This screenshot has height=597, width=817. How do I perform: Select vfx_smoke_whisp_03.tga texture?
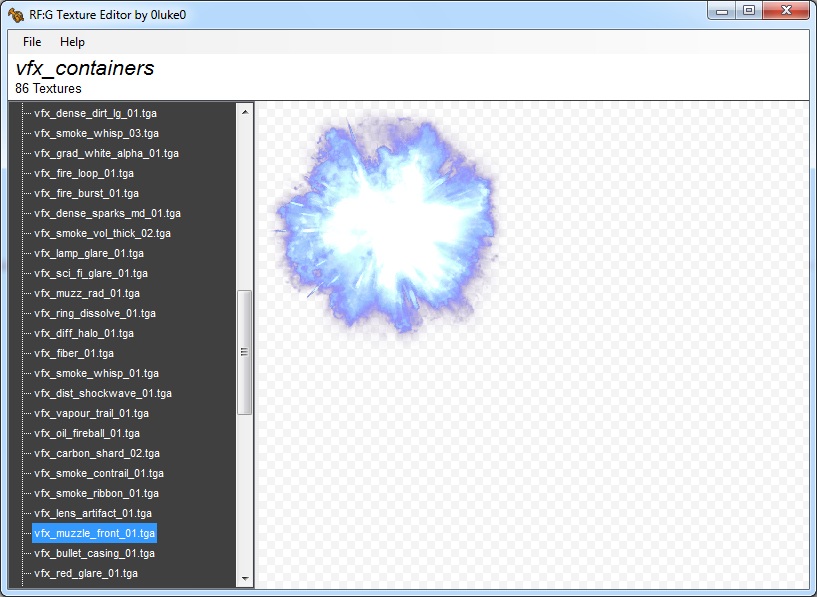coord(96,133)
